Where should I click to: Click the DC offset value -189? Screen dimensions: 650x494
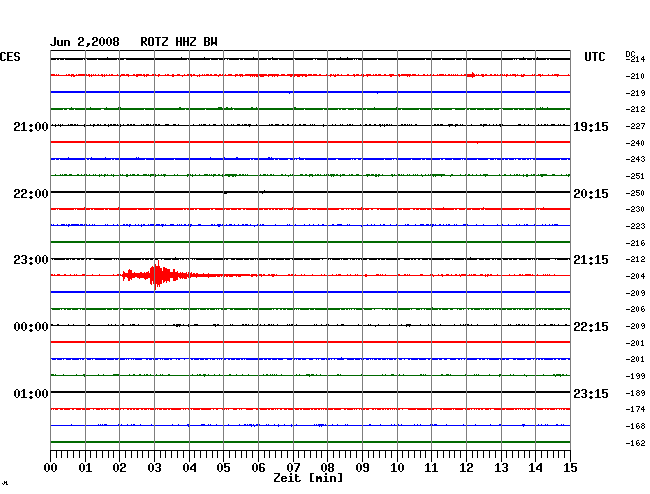pyautogui.click(x=635, y=393)
